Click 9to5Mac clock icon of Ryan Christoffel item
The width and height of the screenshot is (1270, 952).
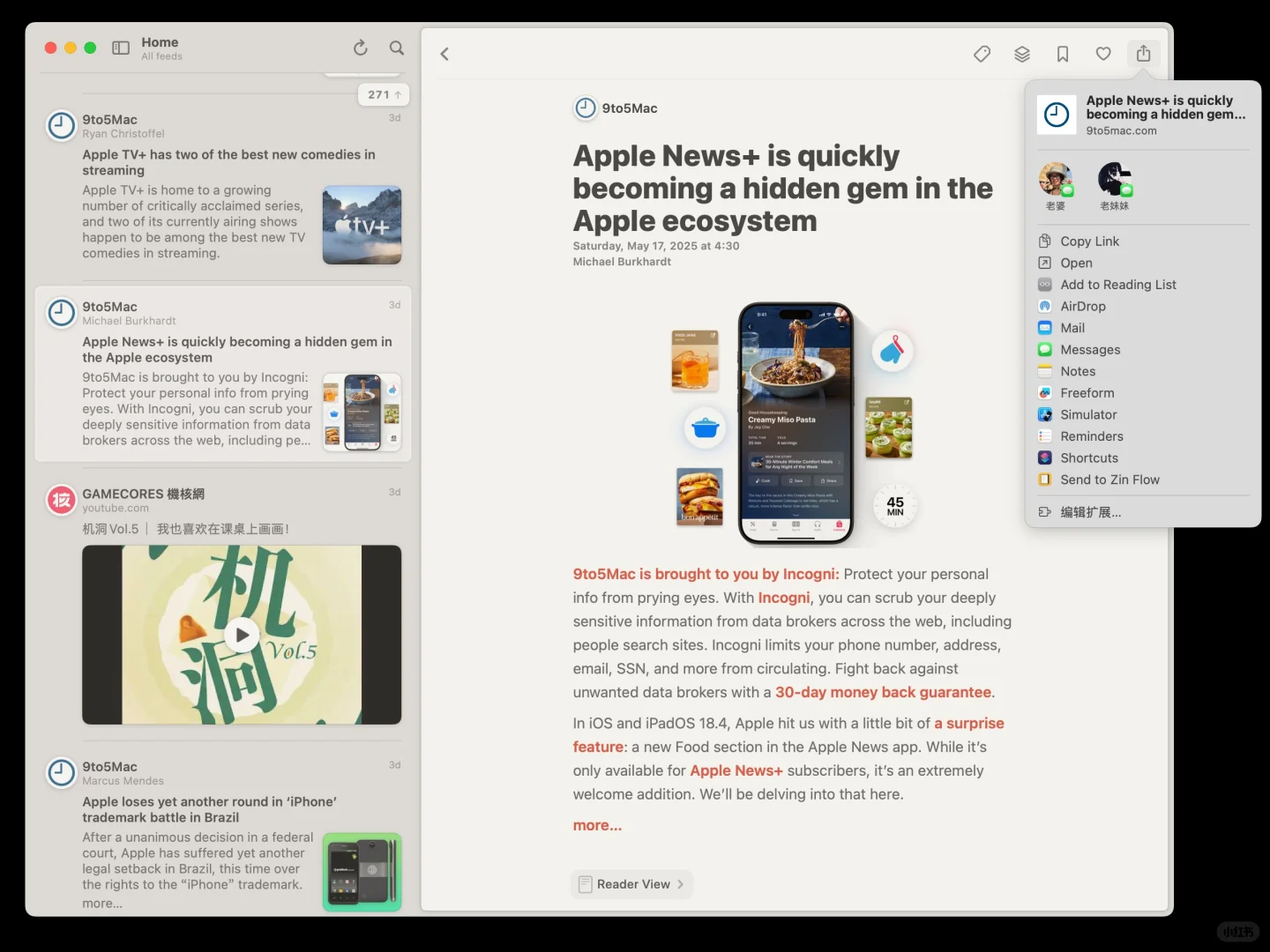[61, 126]
